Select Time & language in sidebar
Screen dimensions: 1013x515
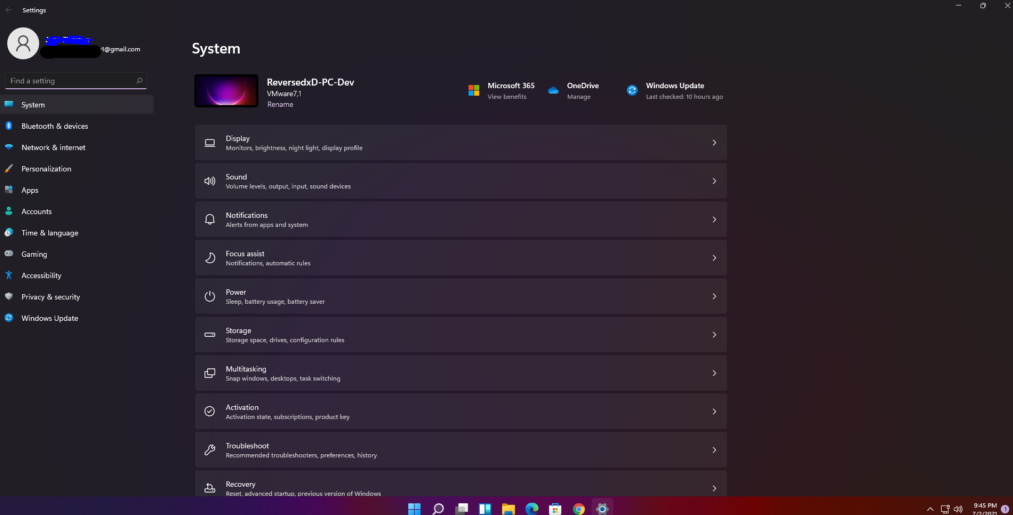click(x=49, y=233)
